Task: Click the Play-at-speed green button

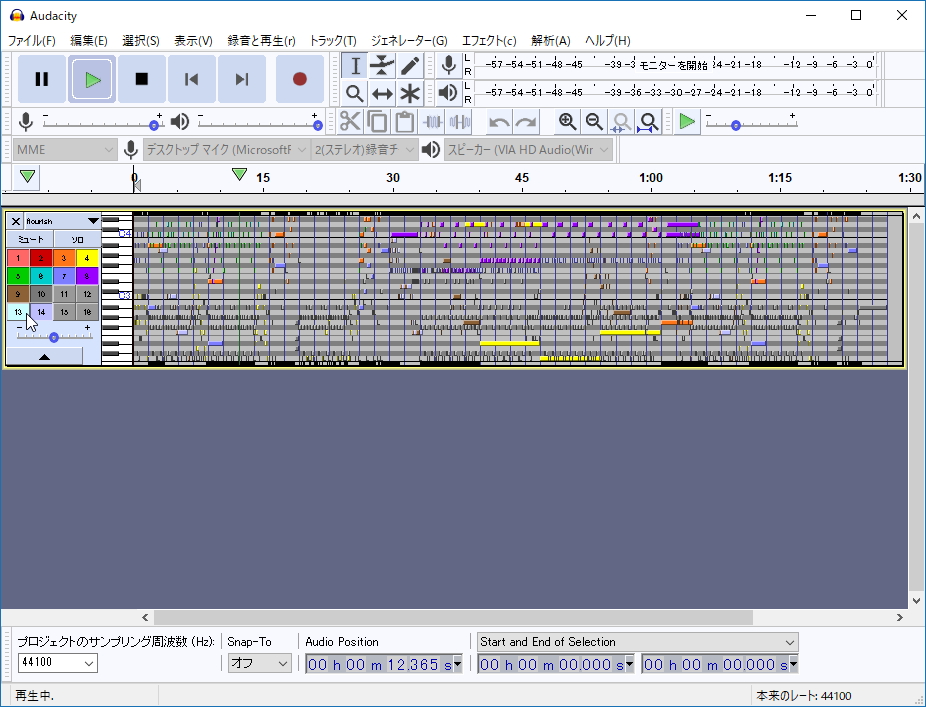Action: pos(687,122)
